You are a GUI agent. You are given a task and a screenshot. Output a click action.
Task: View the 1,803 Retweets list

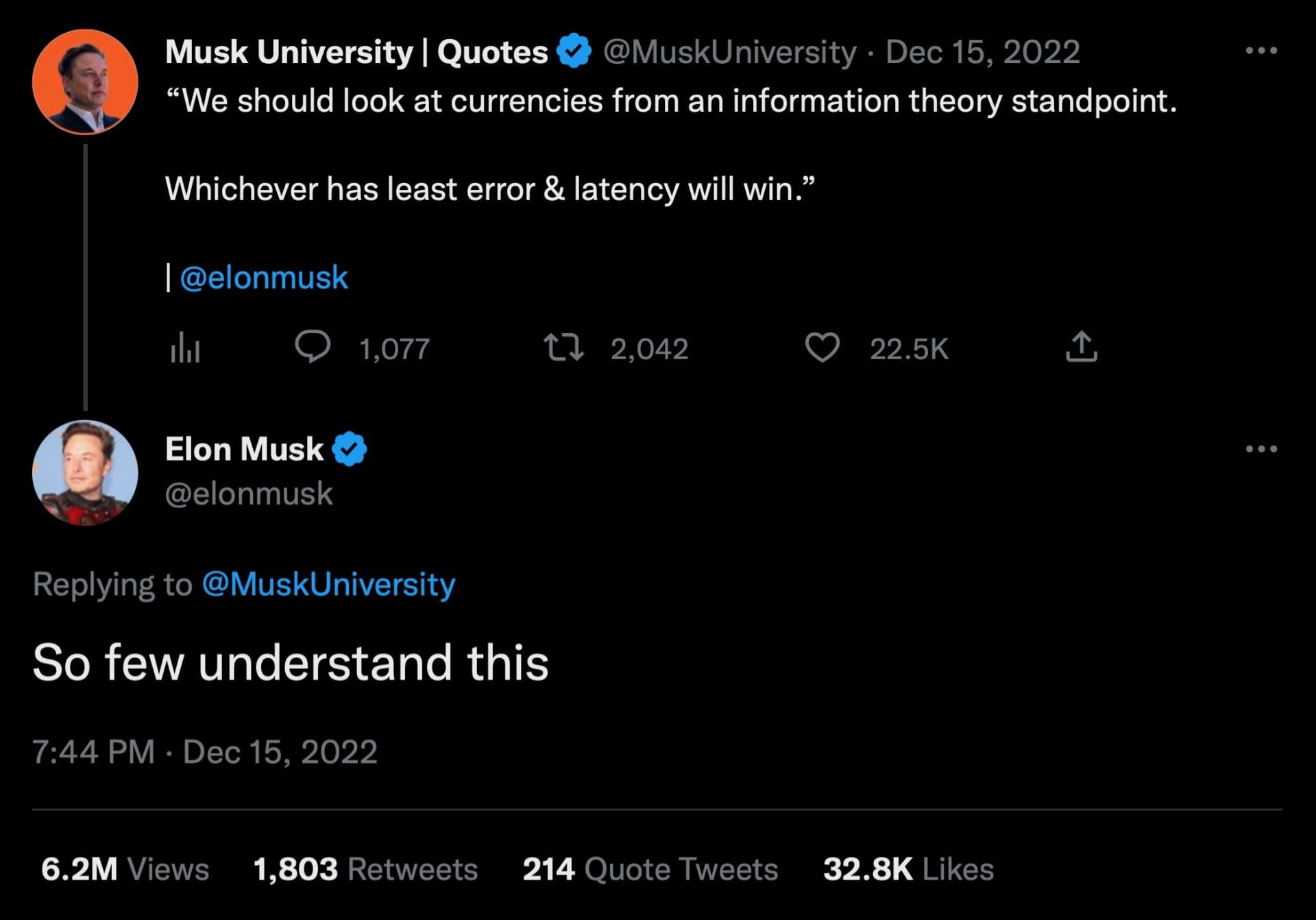click(x=365, y=869)
